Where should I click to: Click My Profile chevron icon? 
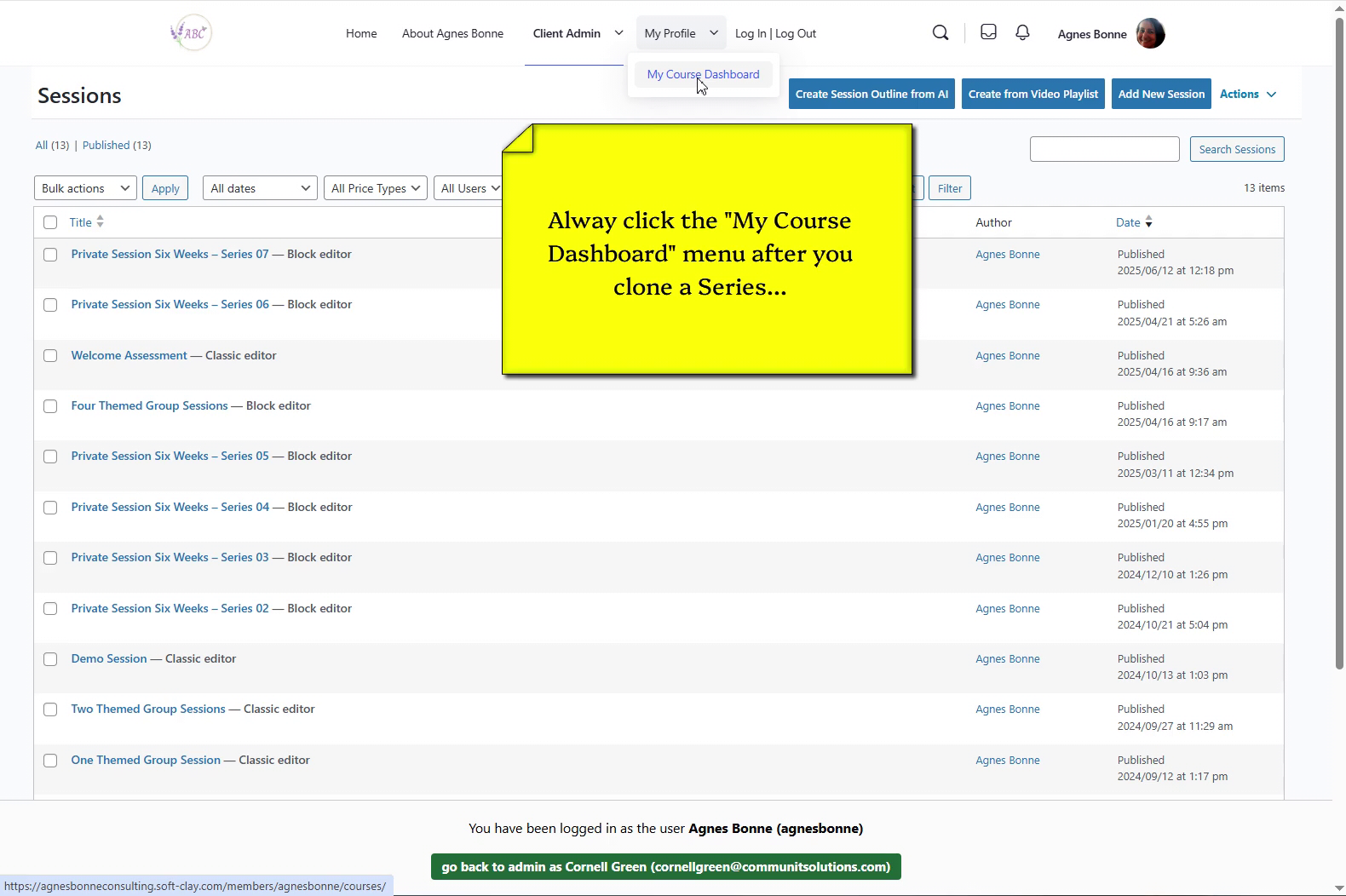pos(714,33)
